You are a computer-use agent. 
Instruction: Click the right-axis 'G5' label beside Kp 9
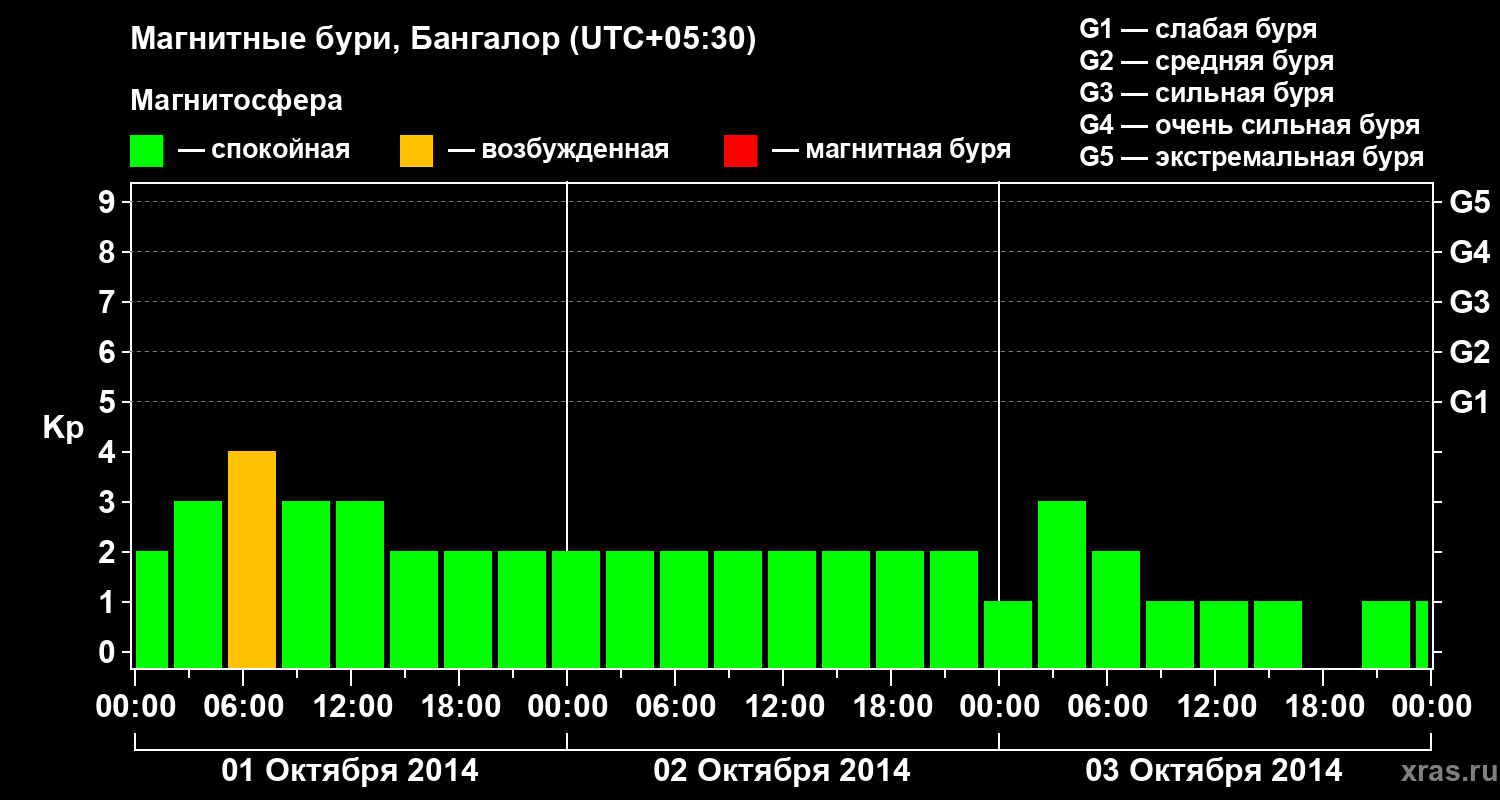click(1469, 202)
